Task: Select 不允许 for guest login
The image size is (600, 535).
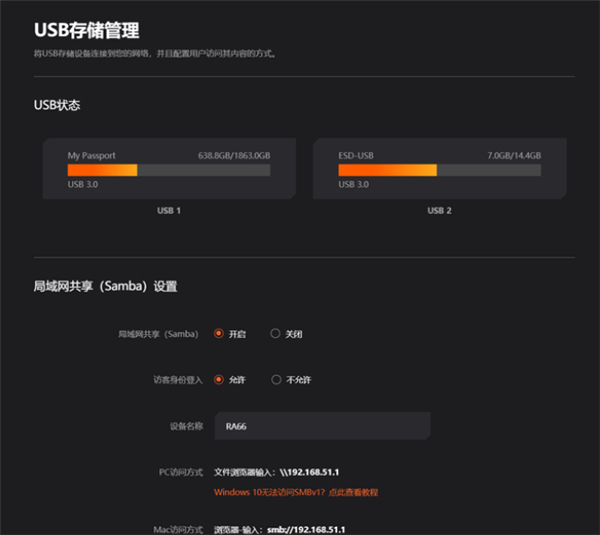Action: tap(276, 380)
